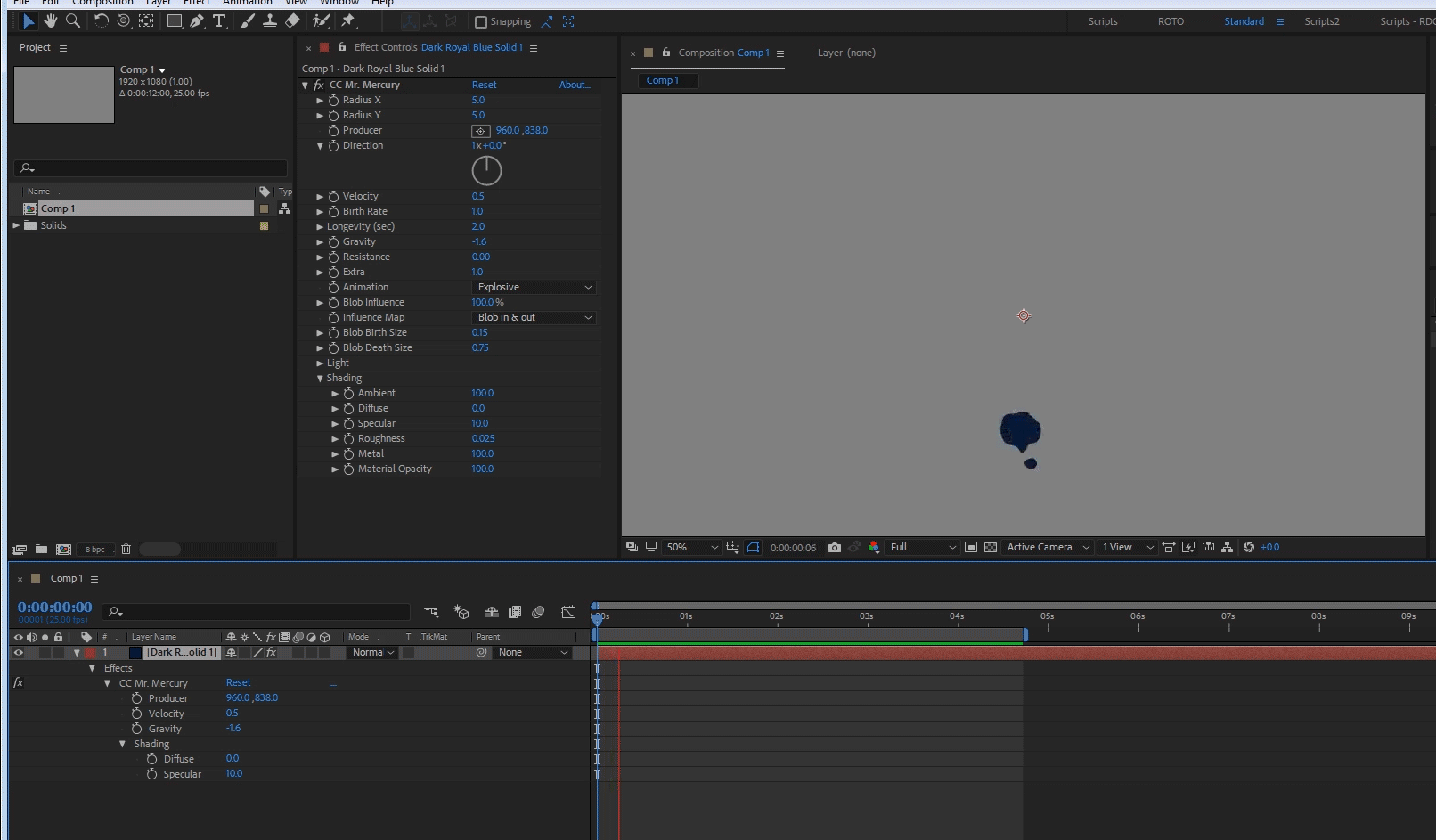Collapse the Shading group in Effect Controls
The width and height of the screenshot is (1436, 840).
click(x=321, y=378)
